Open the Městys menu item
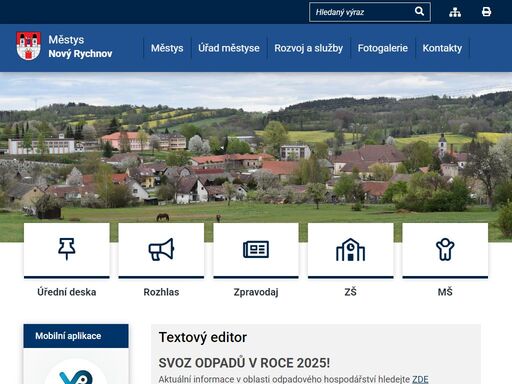This screenshot has height=384, width=512. (x=167, y=48)
